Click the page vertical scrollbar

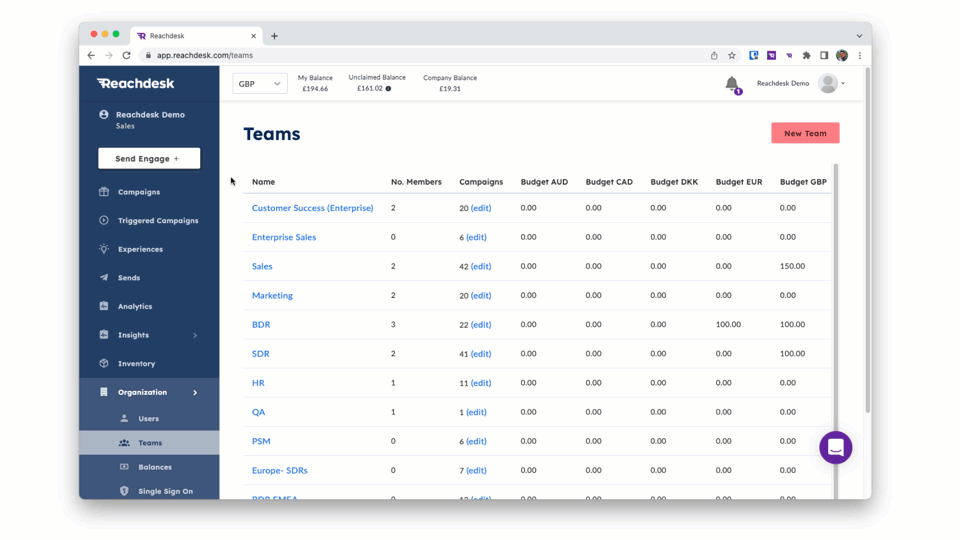coord(868,242)
